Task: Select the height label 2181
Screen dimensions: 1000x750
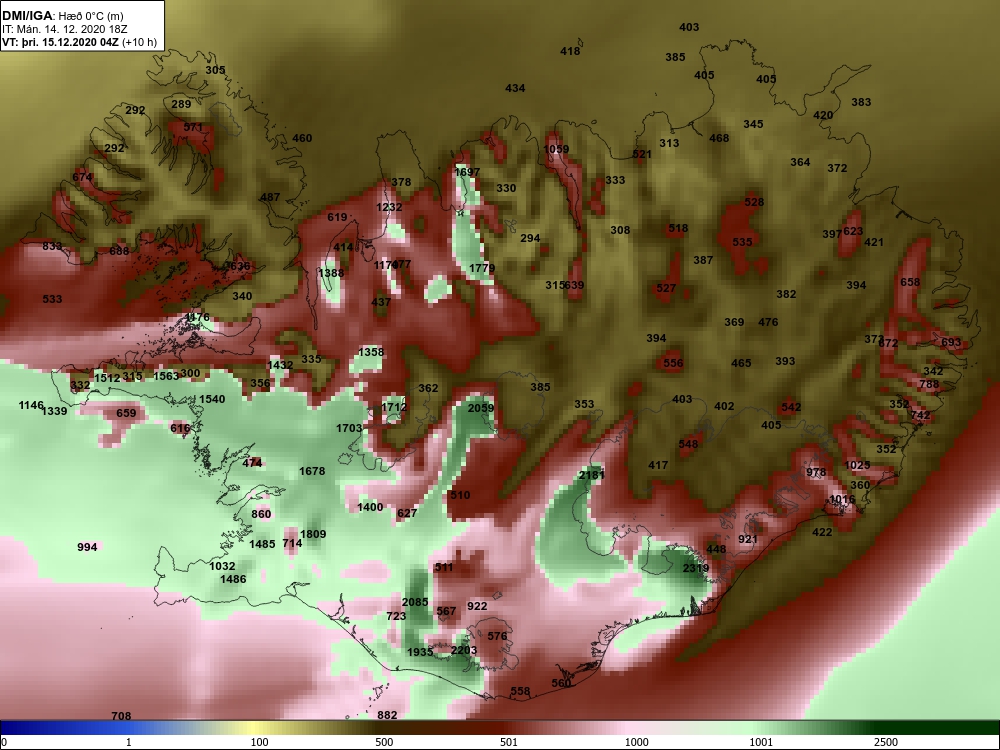Action: coord(591,475)
